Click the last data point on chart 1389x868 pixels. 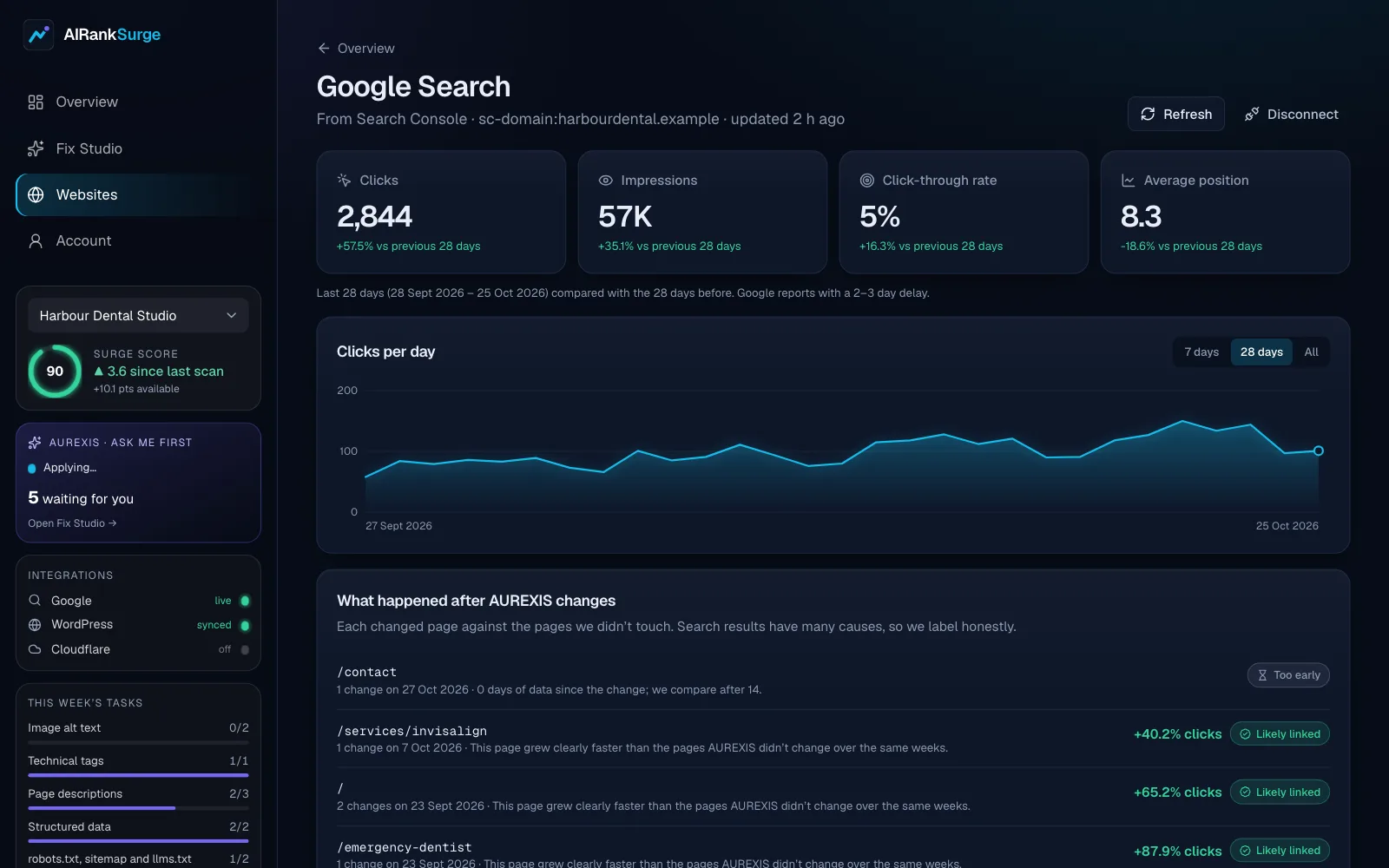1319,450
